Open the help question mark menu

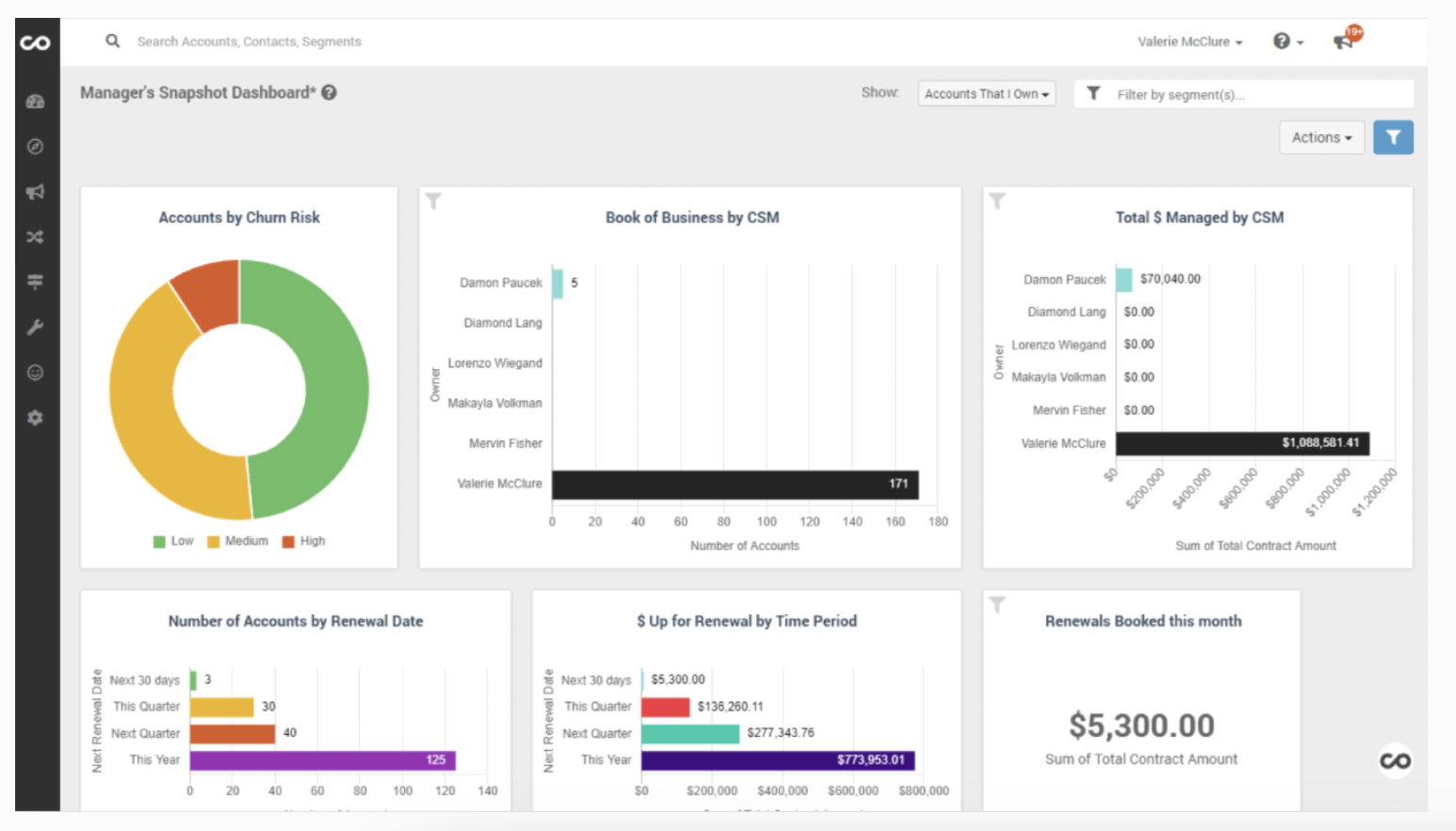click(1287, 41)
